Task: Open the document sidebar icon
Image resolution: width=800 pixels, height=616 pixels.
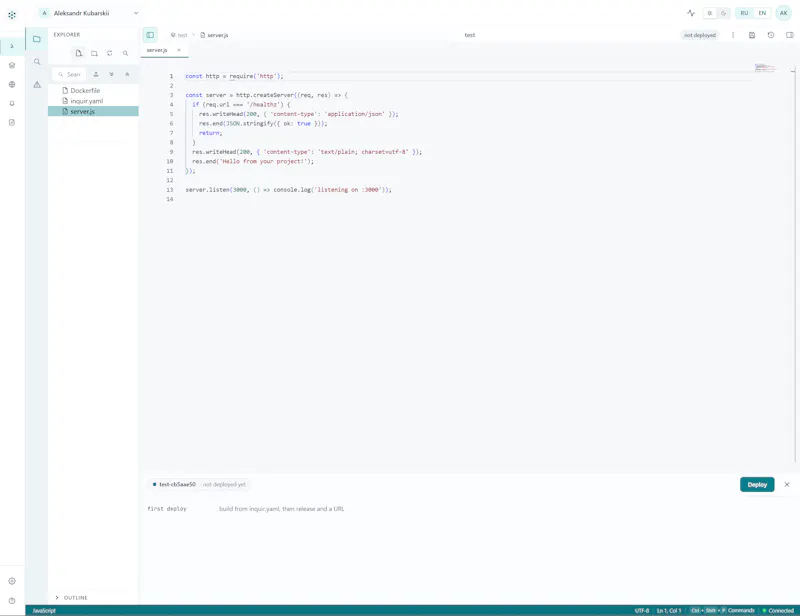Action: click(12, 122)
